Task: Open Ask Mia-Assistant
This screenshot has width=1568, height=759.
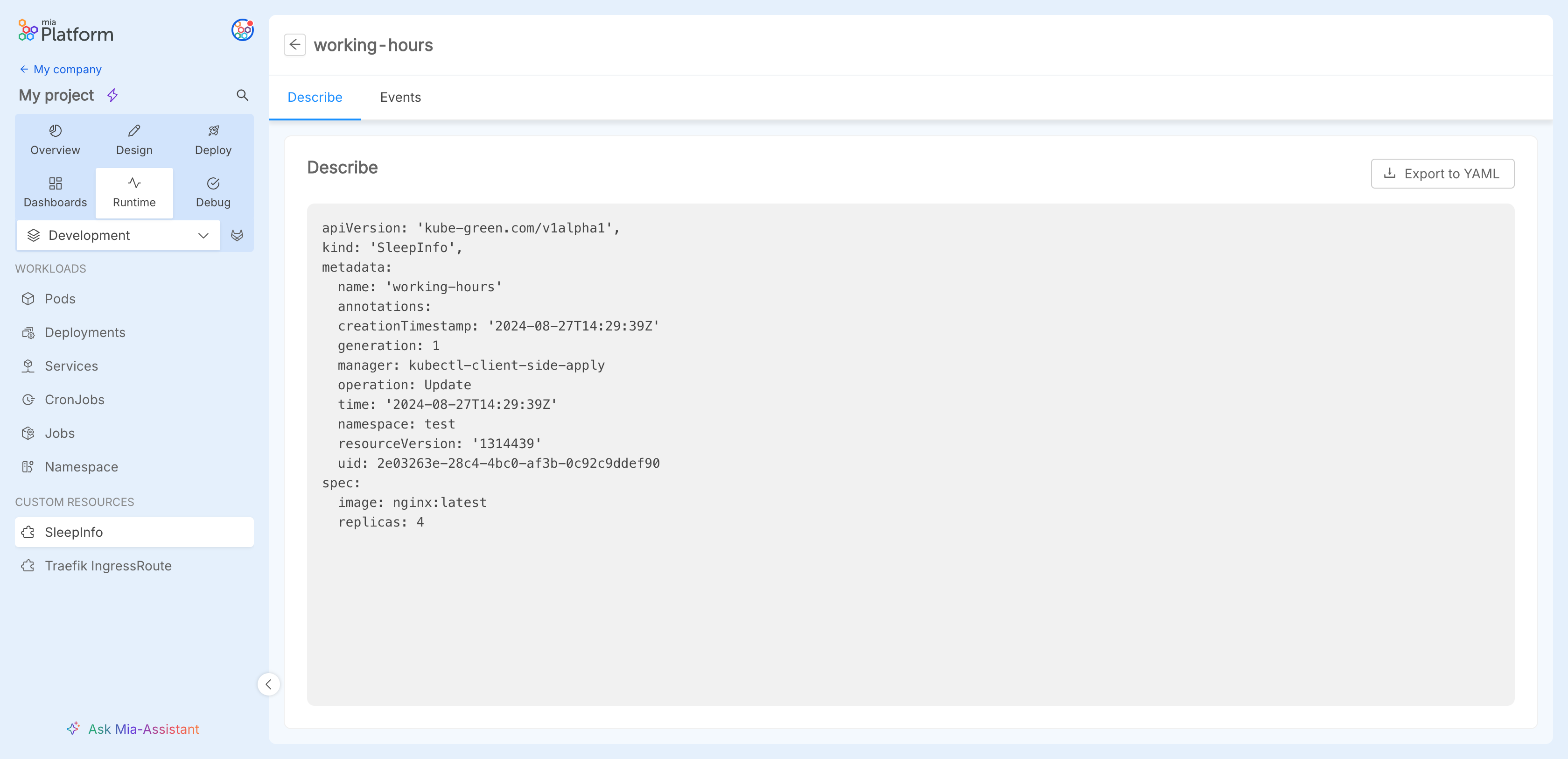Action: point(133,729)
